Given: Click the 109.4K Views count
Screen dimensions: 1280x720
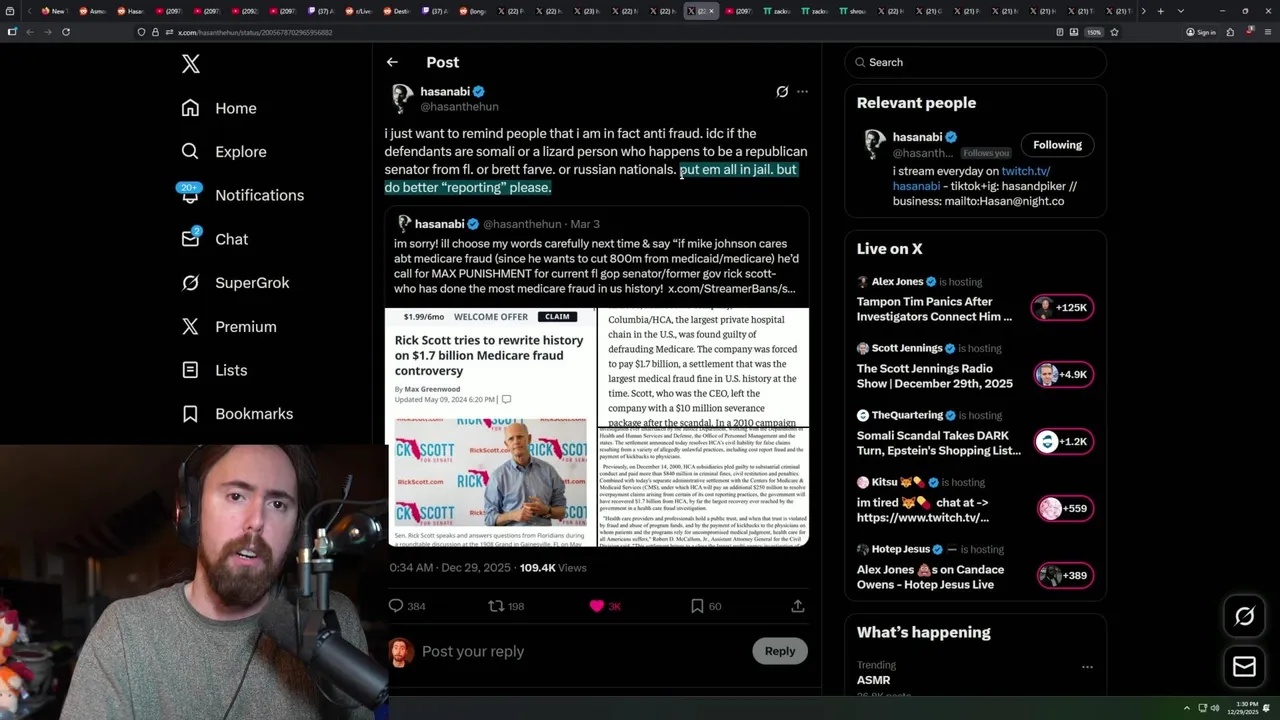Looking at the screenshot, I should pyautogui.click(x=553, y=568).
